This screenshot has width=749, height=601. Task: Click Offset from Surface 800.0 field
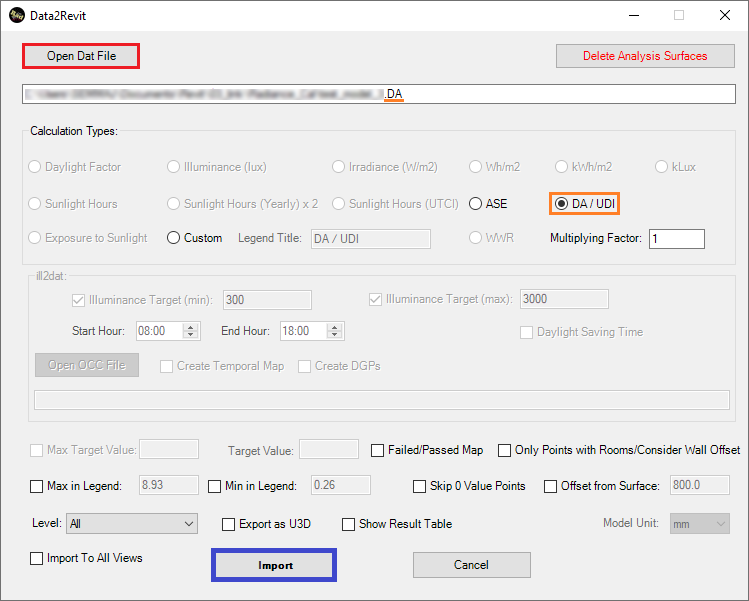[x=700, y=485]
